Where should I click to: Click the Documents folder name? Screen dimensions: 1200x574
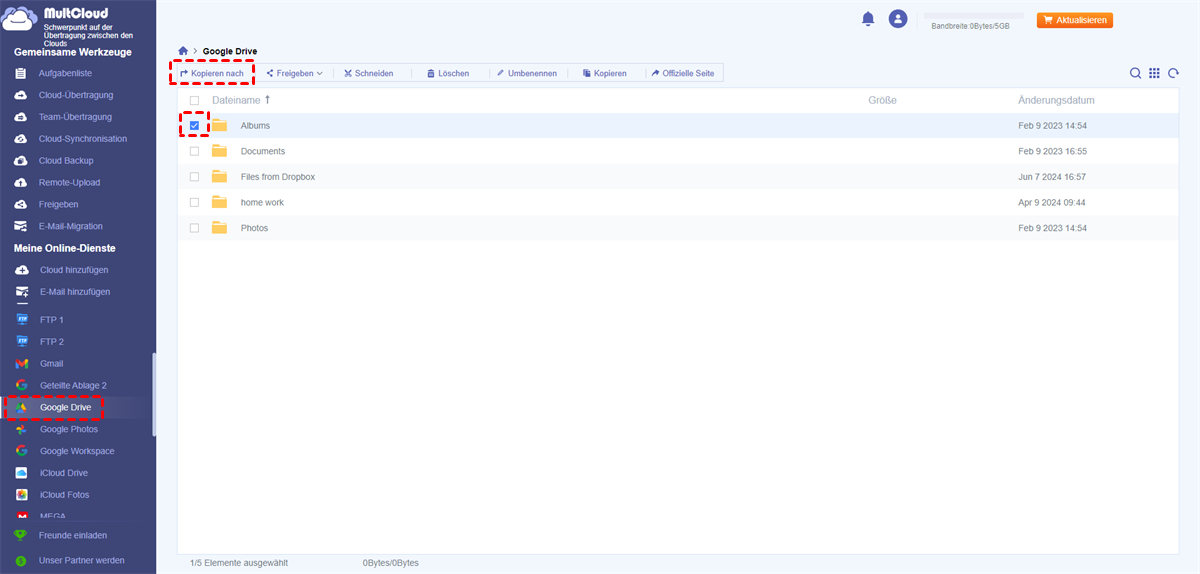263,151
